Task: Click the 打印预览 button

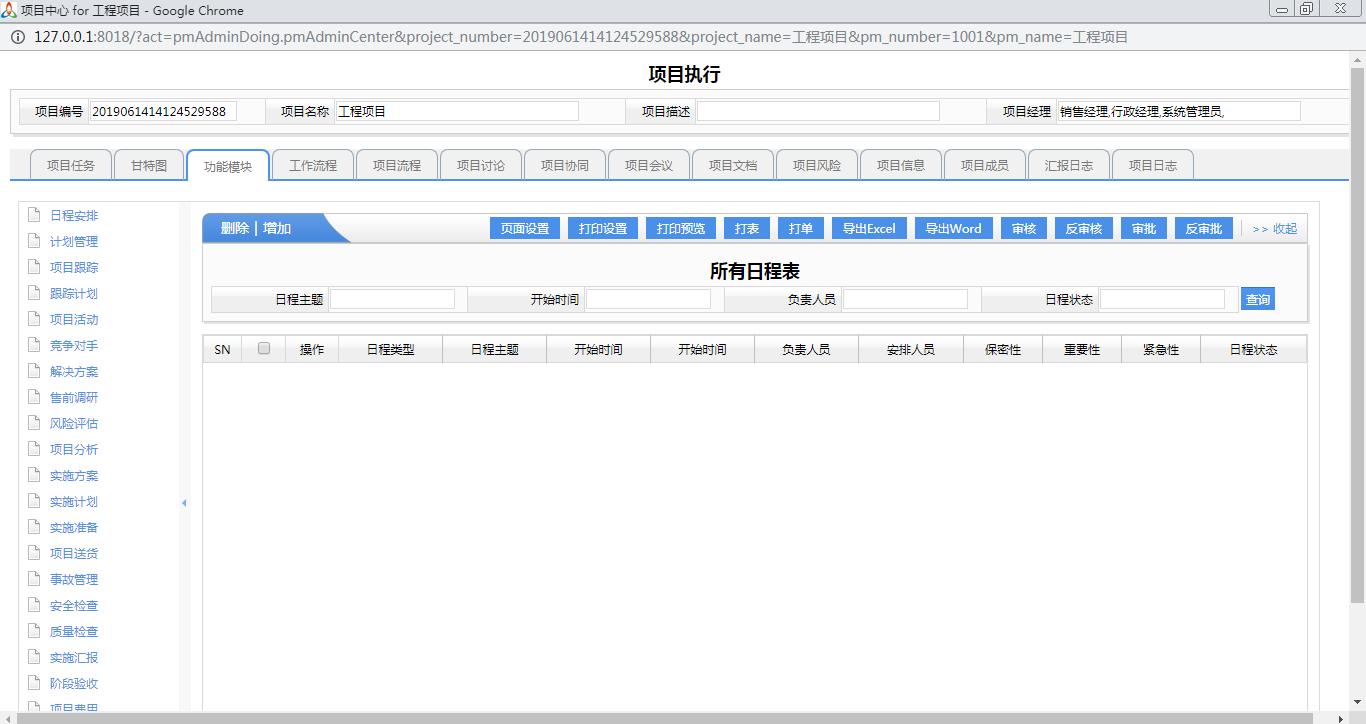Action: tap(680, 229)
